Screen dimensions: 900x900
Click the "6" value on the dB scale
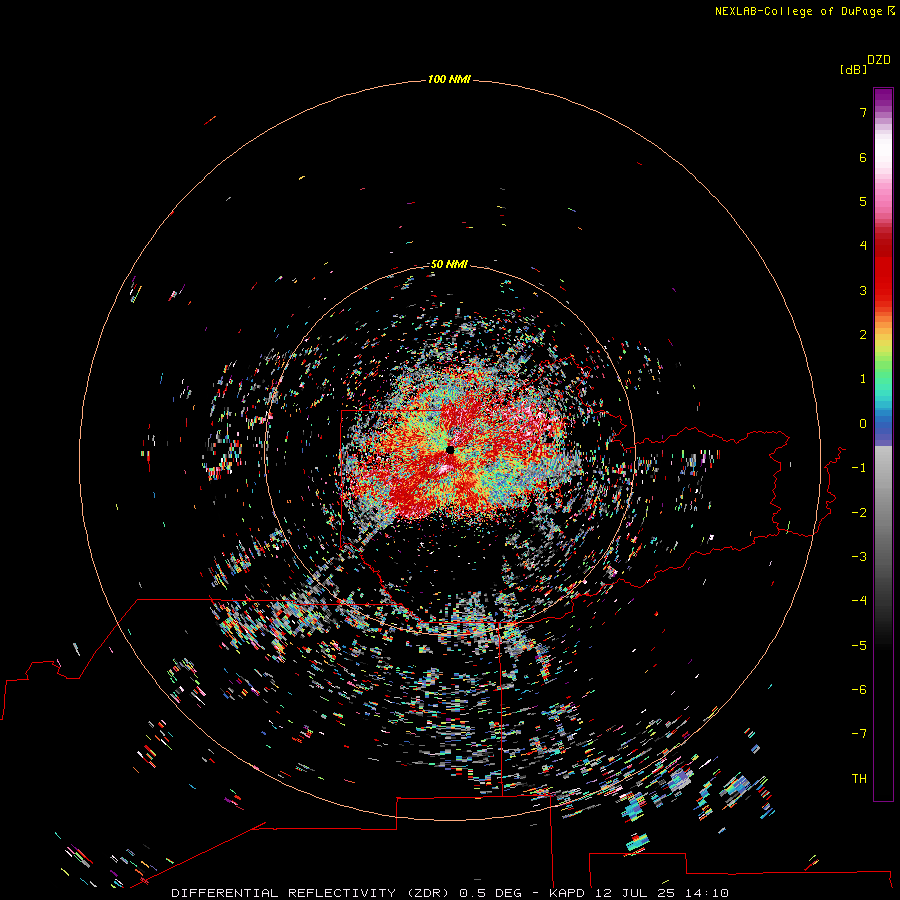click(863, 157)
